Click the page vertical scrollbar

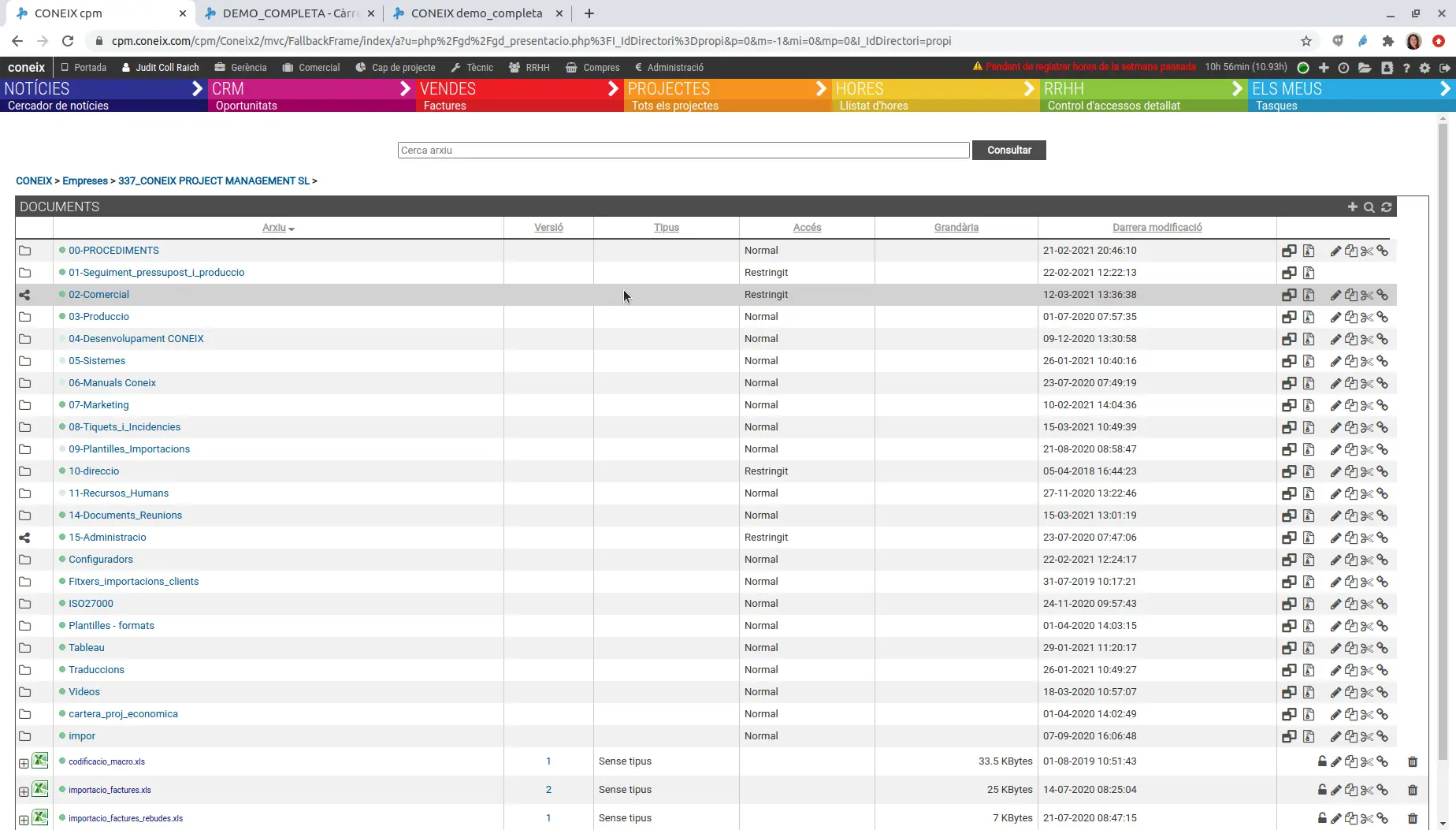pos(1443,441)
